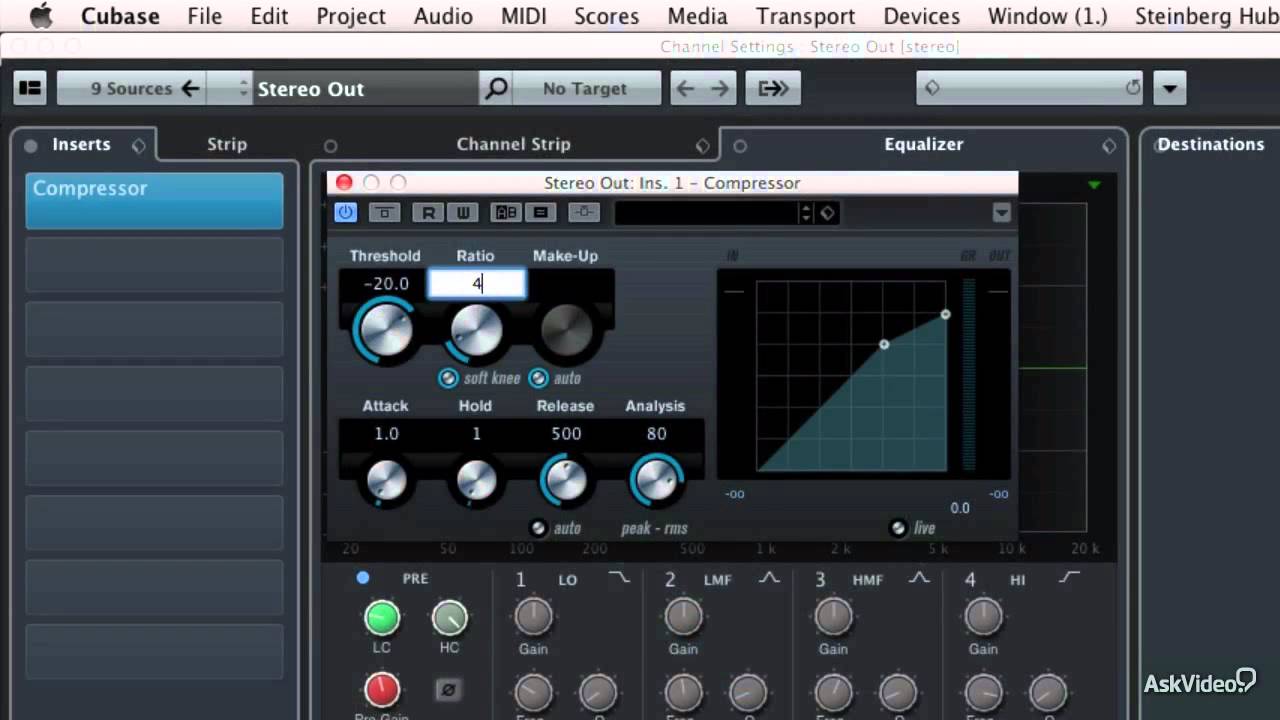Open the Channel Strip section tab
This screenshot has height=720, width=1280.
[514, 144]
